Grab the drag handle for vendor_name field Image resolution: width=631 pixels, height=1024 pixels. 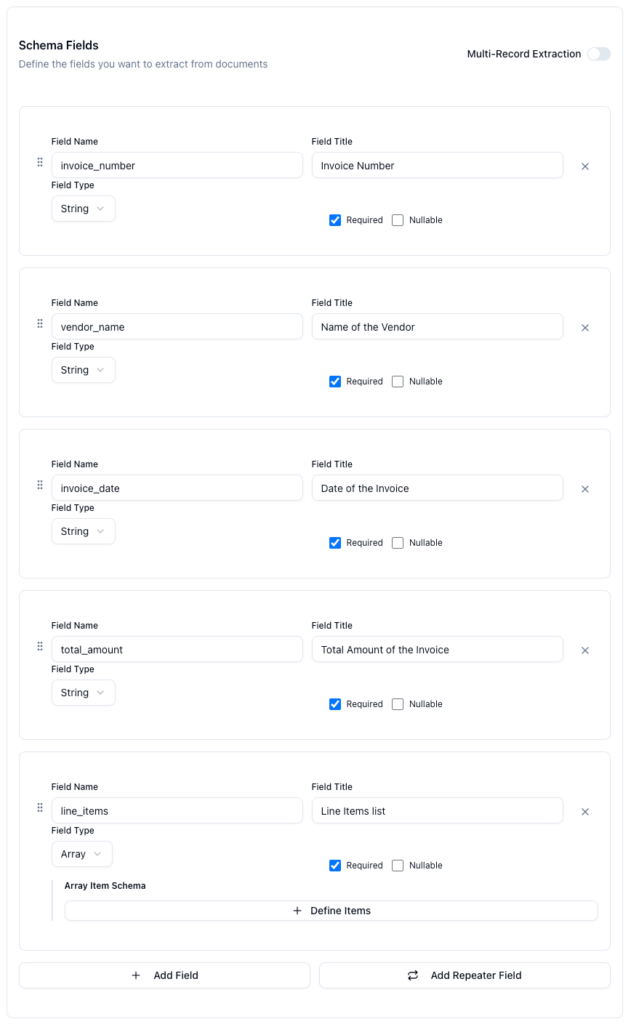click(40, 323)
